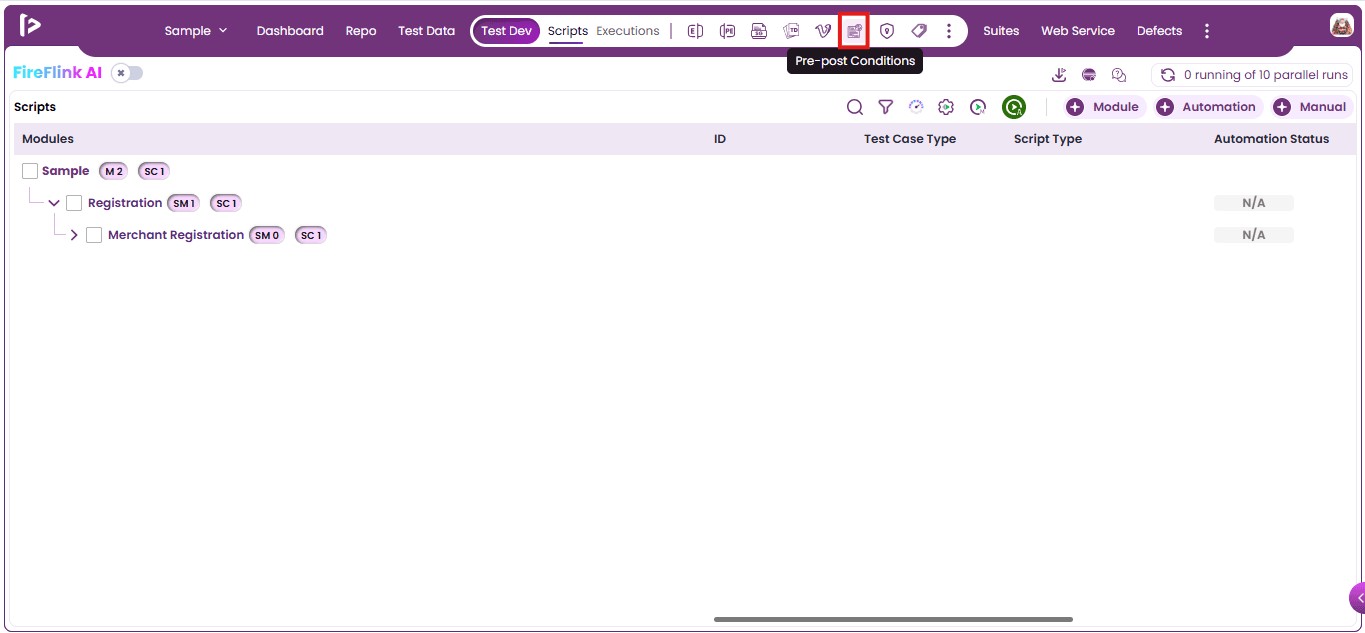Click the 'M 2' badge on Sample
Image resolution: width=1365 pixels, height=633 pixels.
pos(113,171)
